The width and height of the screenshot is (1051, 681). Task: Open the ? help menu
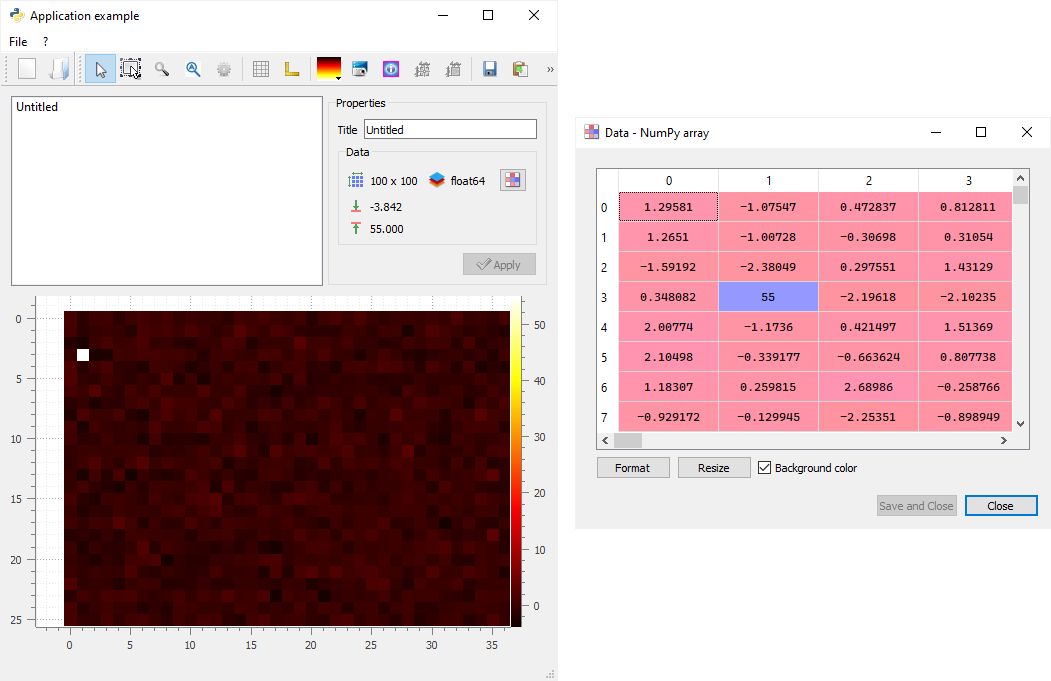click(x=45, y=42)
